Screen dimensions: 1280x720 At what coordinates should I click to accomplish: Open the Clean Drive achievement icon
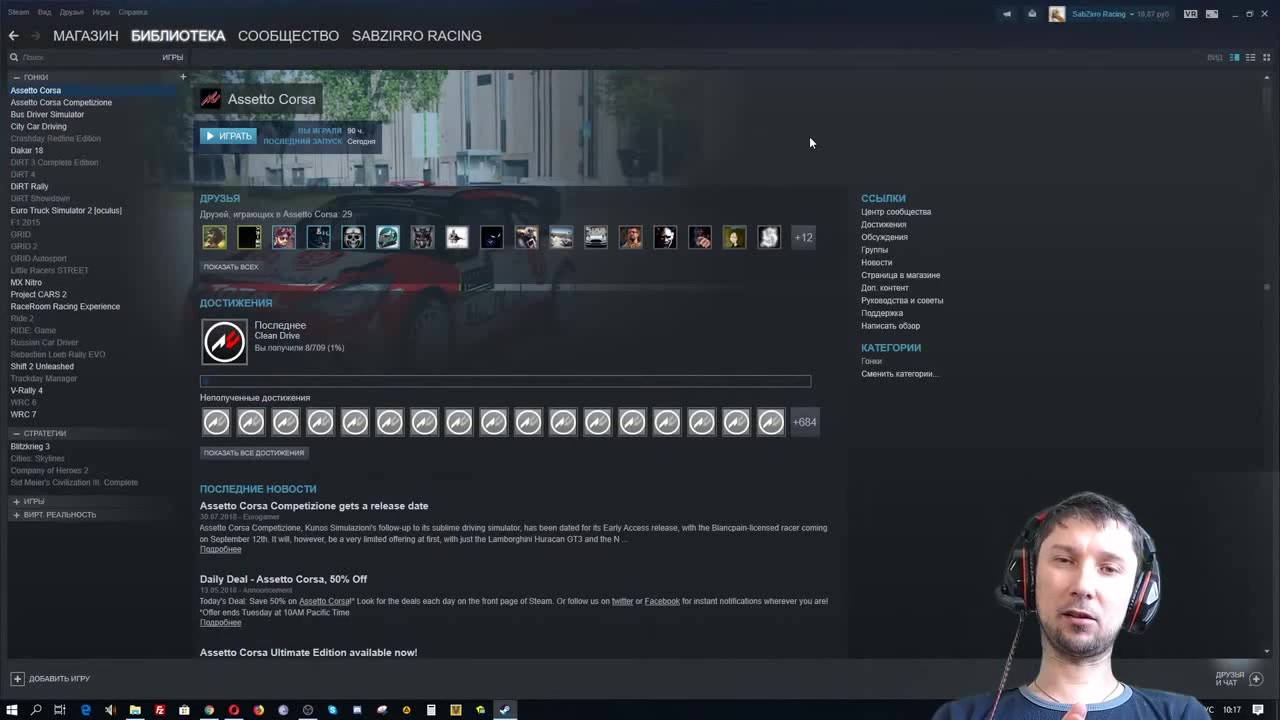click(x=224, y=342)
